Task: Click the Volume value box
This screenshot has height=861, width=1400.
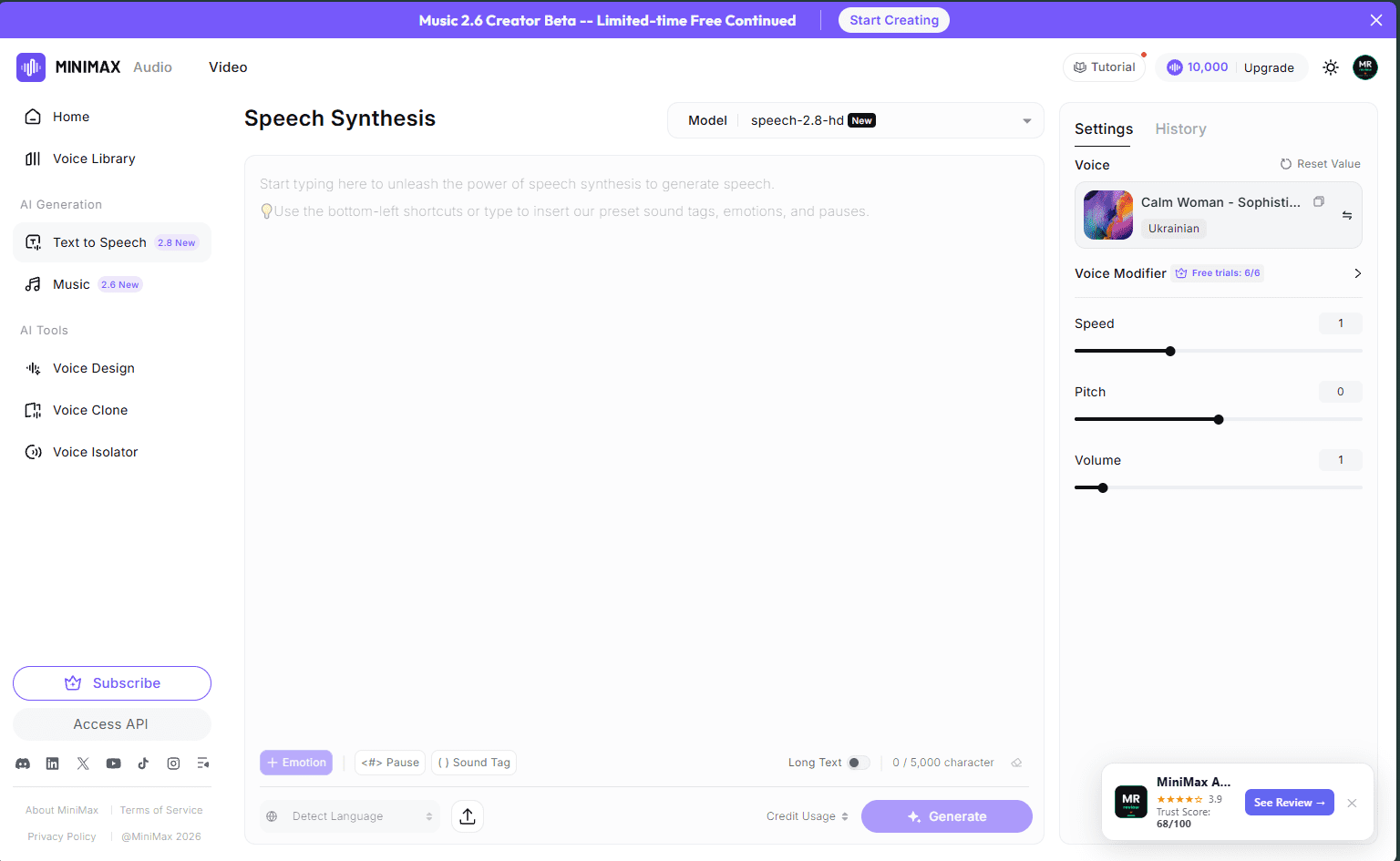Action: tap(1341, 460)
